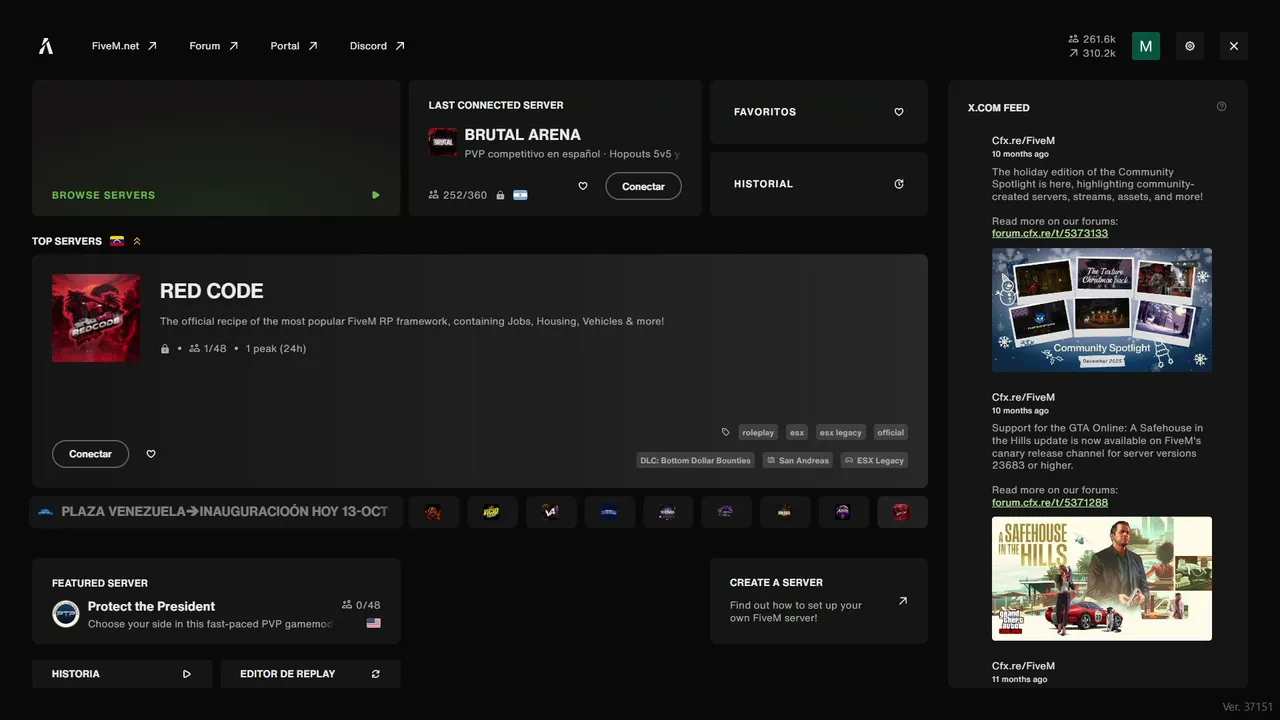The height and width of the screenshot is (720, 1280).
Task: Connect to RED CODE with Conectar
Action: click(90, 454)
